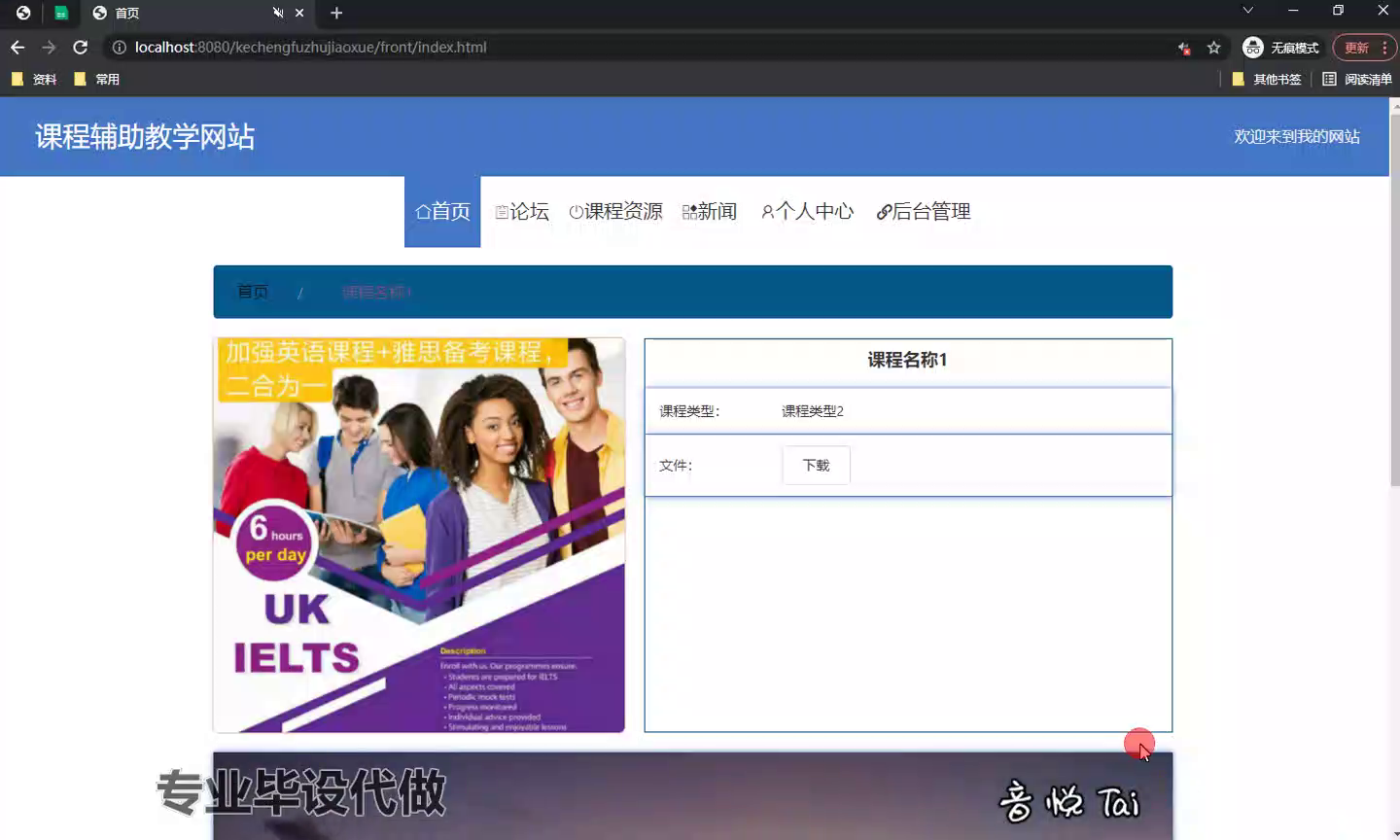Click the 欢迎来到我的网站 text
This screenshot has width=1400, height=840.
[1297, 136]
